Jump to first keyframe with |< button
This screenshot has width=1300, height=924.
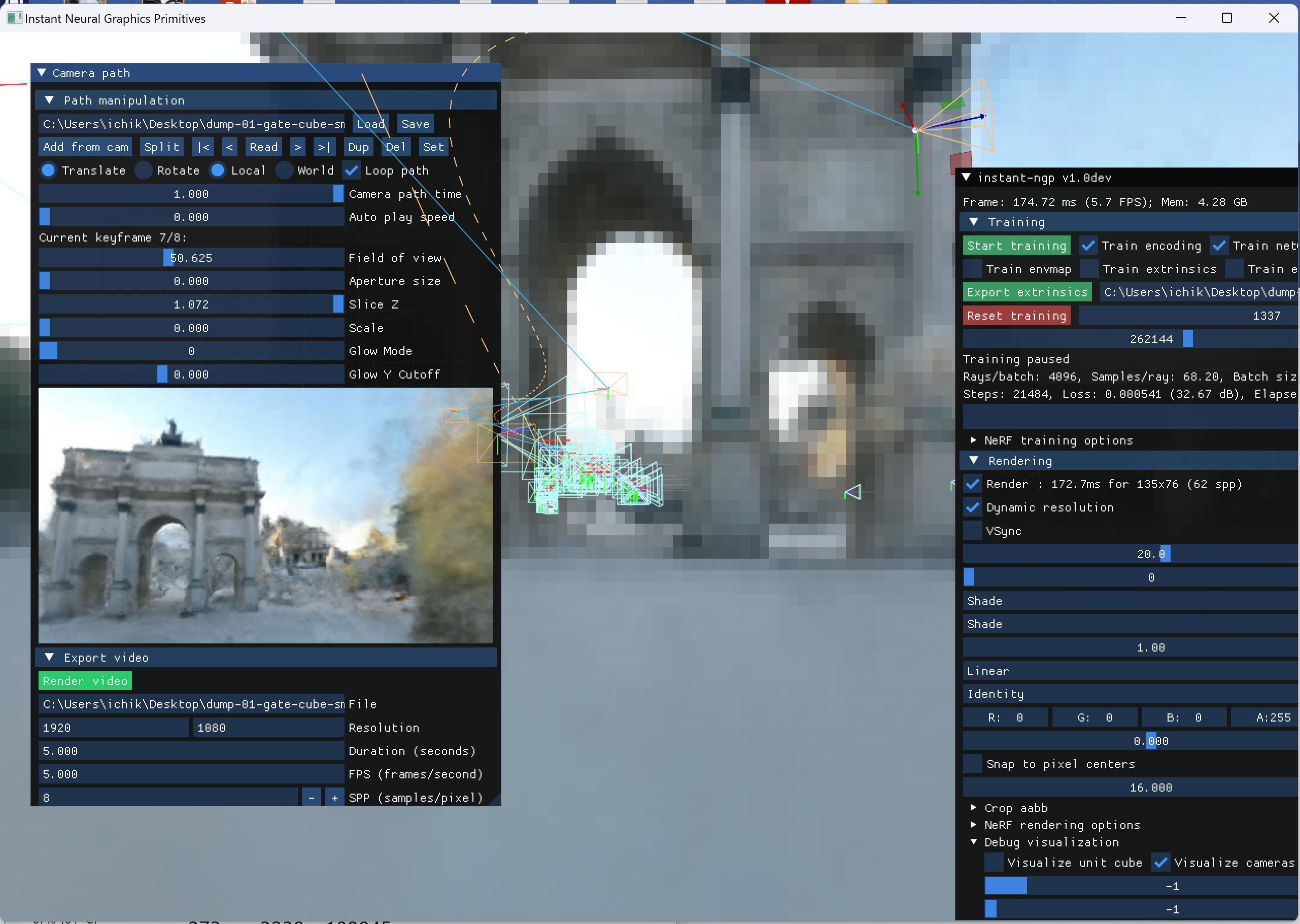(x=203, y=147)
